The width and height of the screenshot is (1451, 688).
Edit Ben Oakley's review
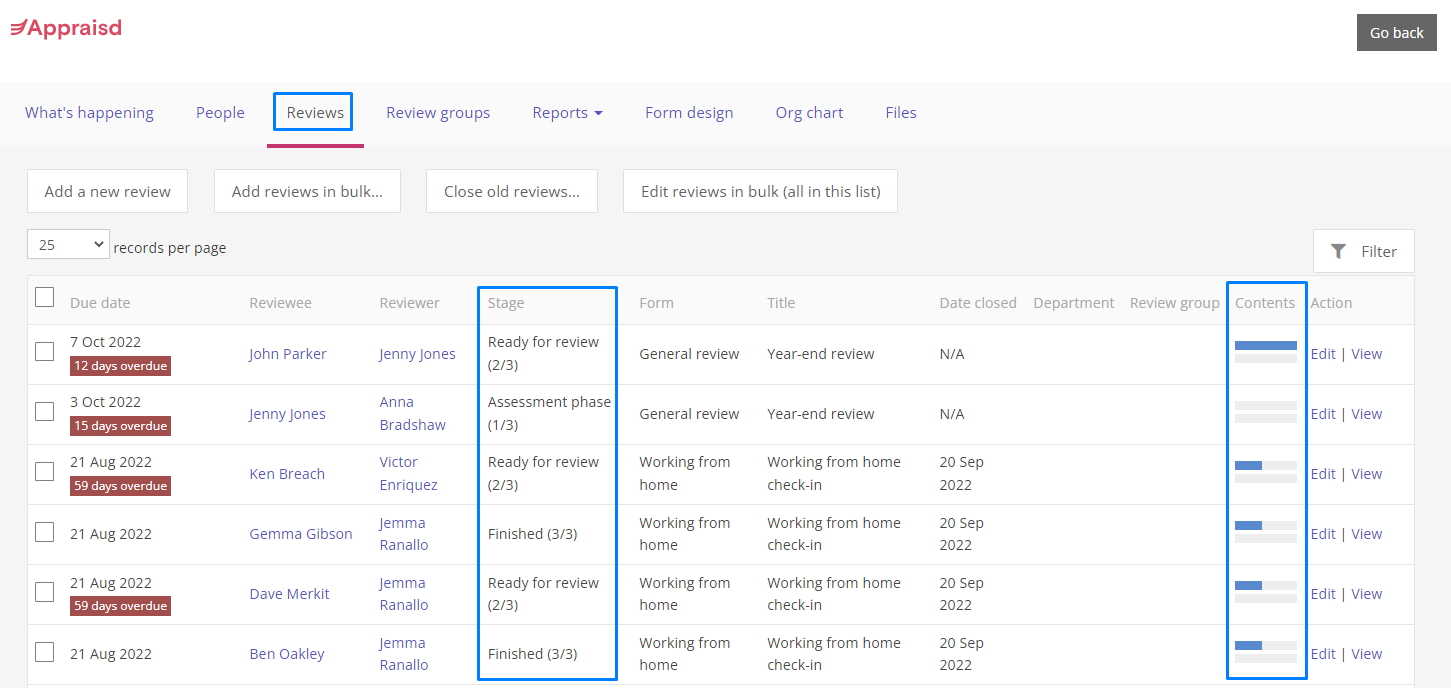tap(1323, 654)
